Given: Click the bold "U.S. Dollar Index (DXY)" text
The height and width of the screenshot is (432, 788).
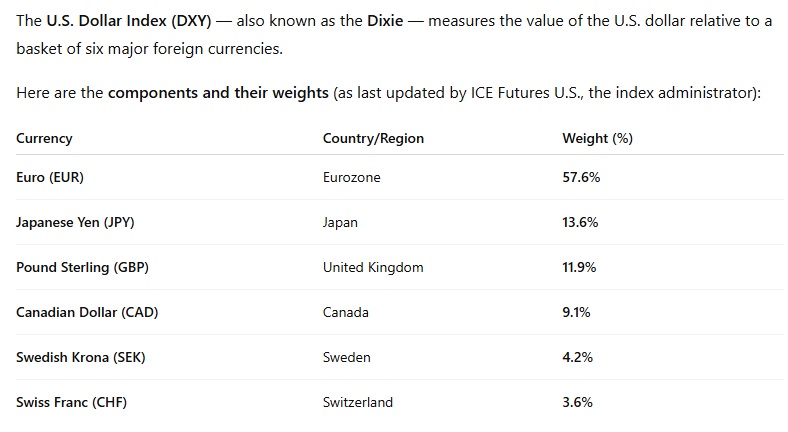Looking at the screenshot, I should click(129, 20).
